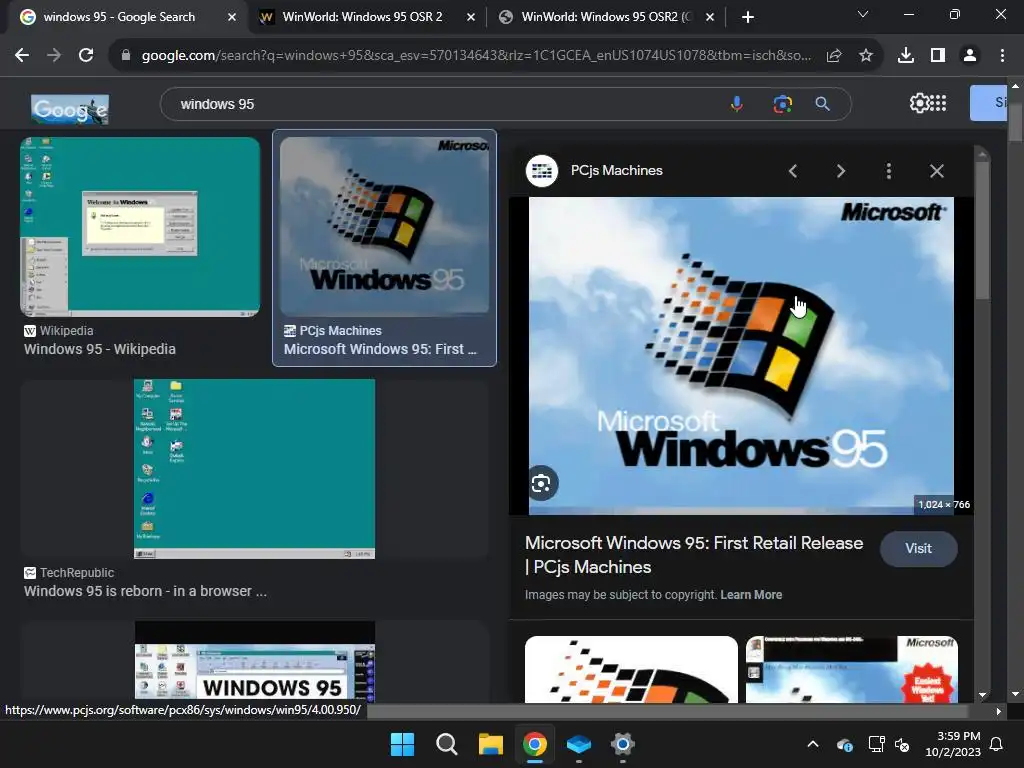Open clock showing 3:59 PM
The width and height of the screenshot is (1024, 768).
coord(953,744)
